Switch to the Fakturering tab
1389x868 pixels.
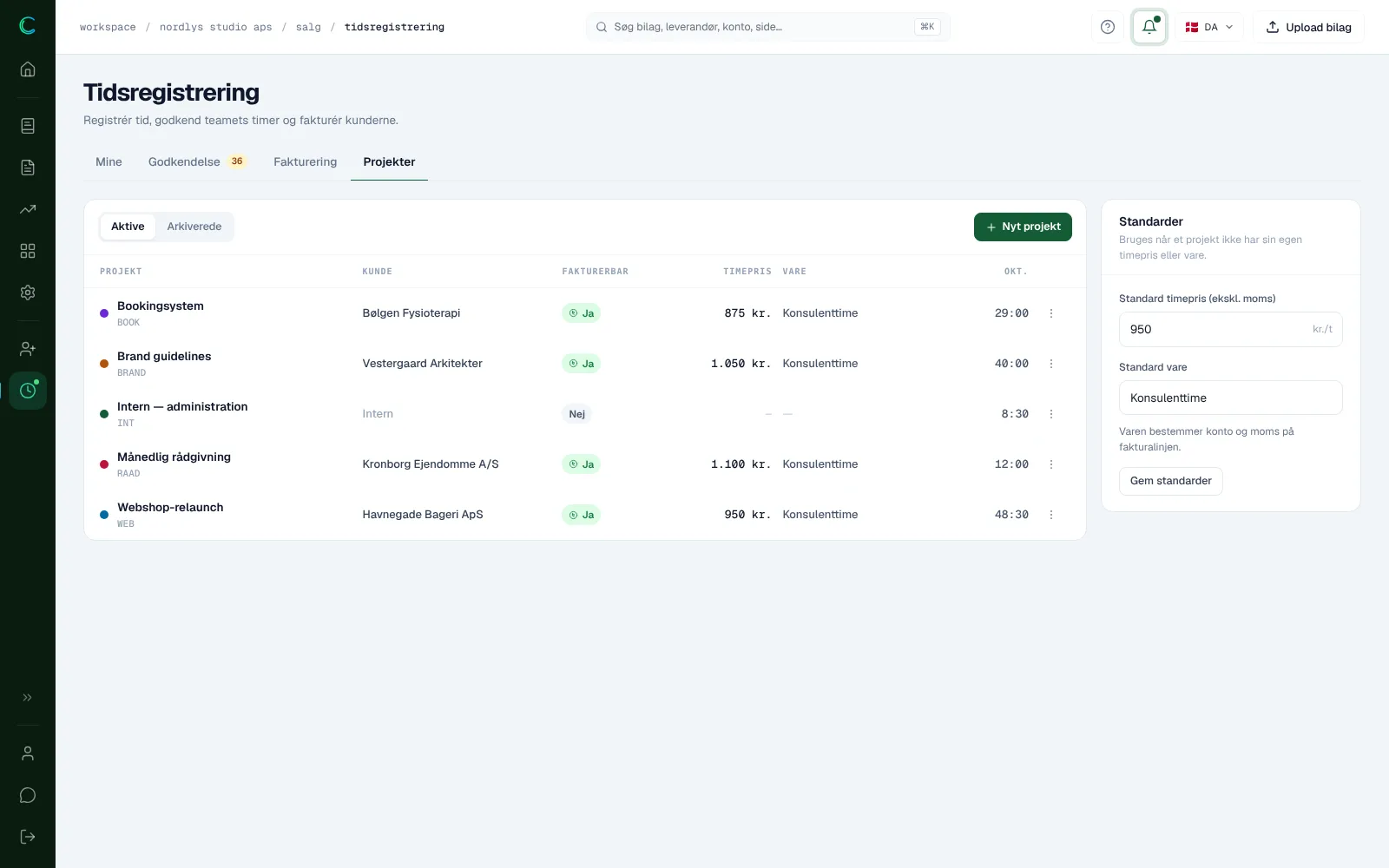[305, 162]
